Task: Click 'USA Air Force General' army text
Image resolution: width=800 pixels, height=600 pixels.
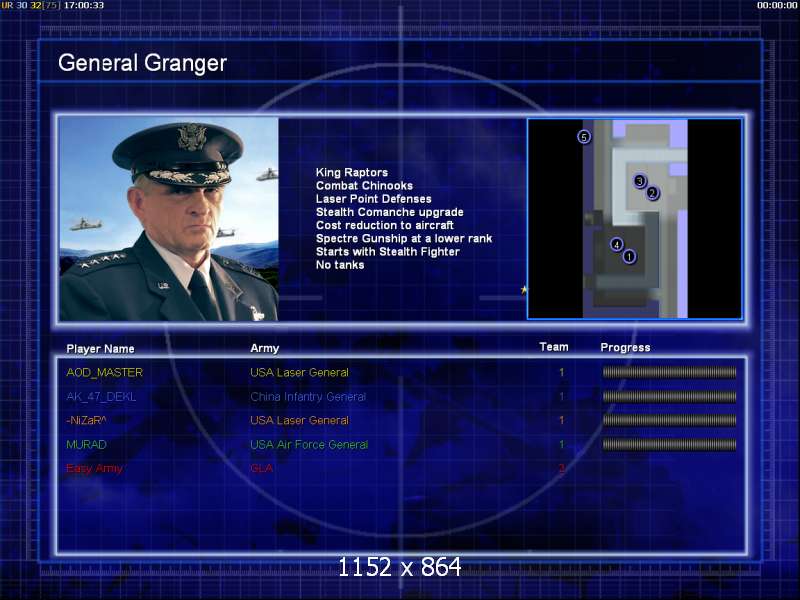Action: pos(309,444)
